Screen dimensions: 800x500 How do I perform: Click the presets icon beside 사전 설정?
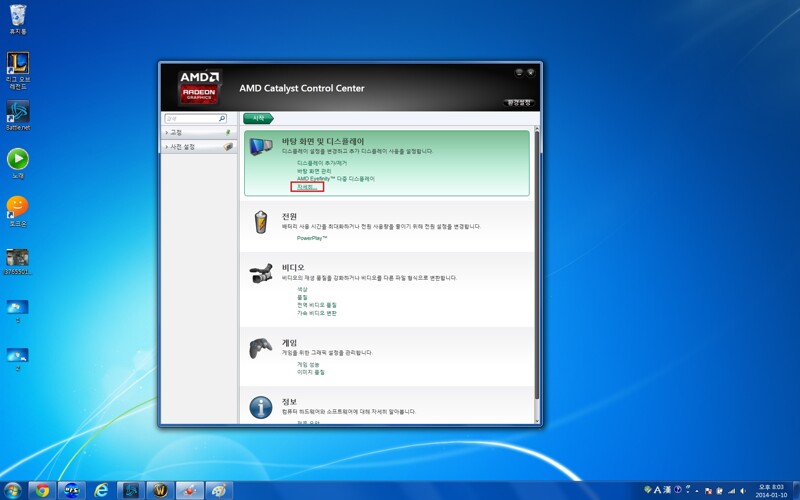(x=228, y=146)
